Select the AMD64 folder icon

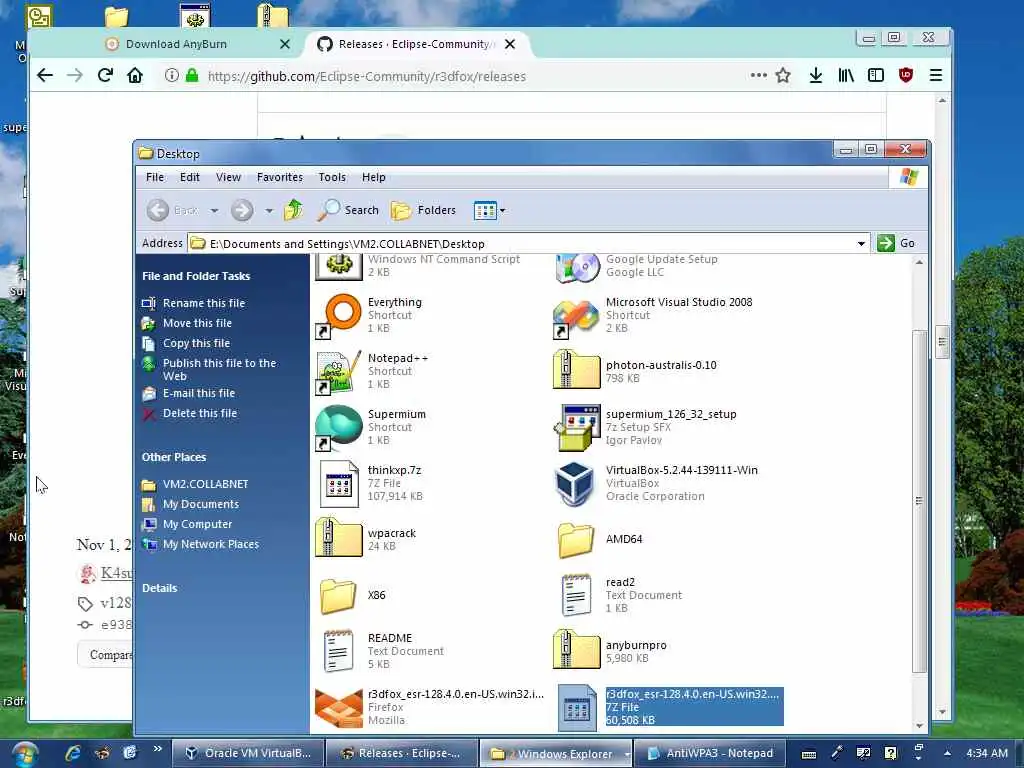click(x=576, y=539)
